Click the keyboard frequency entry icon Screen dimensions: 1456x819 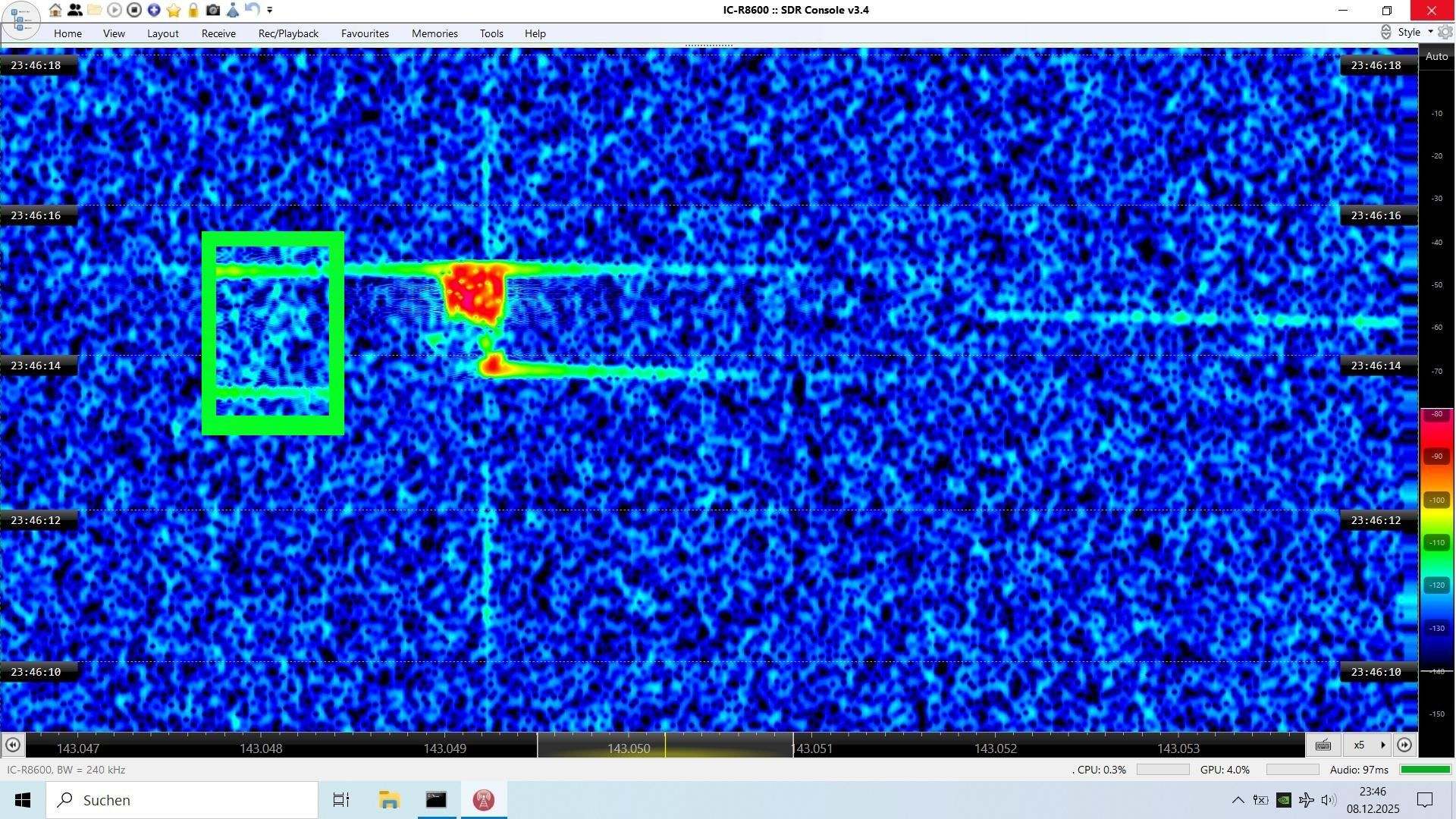1323,745
